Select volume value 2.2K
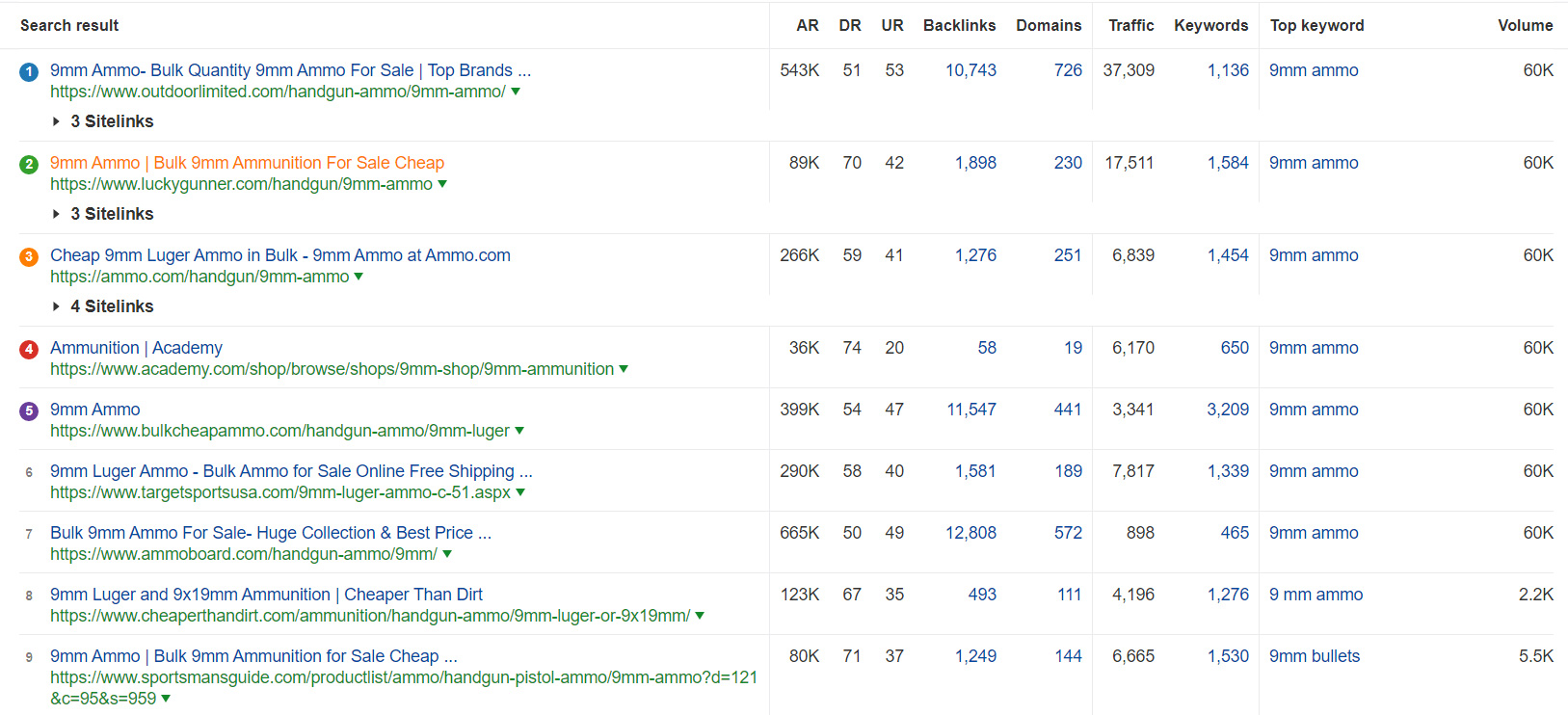 1536,595
